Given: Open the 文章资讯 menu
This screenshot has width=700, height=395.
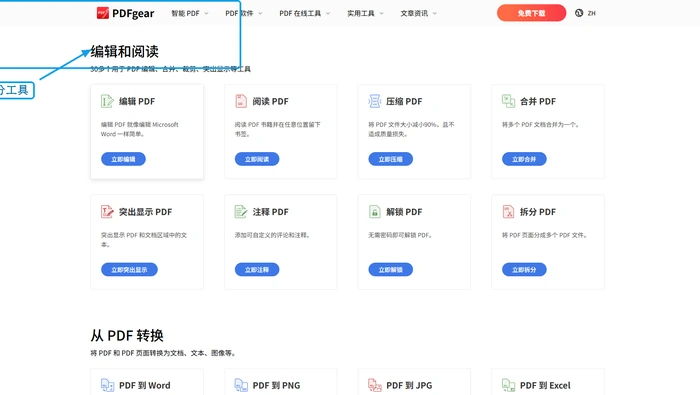Looking at the screenshot, I should click(x=419, y=13).
